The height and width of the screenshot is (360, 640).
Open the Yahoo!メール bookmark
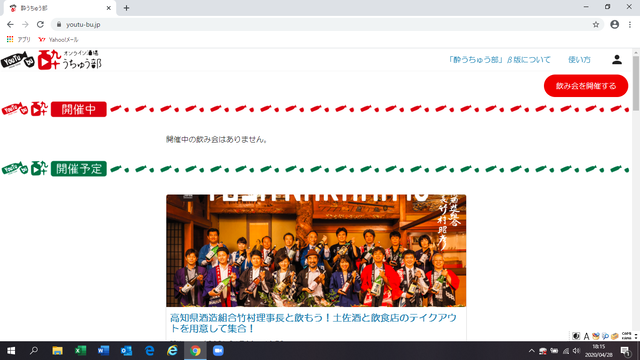click(x=58, y=39)
